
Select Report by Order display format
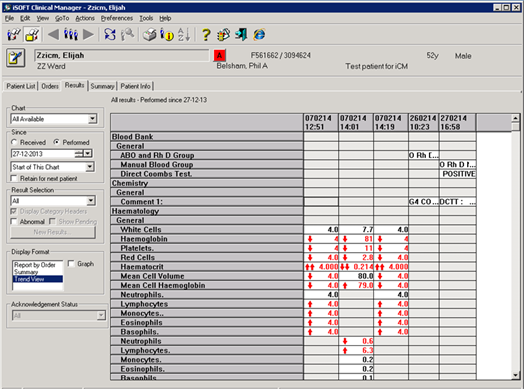tap(35, 265)
